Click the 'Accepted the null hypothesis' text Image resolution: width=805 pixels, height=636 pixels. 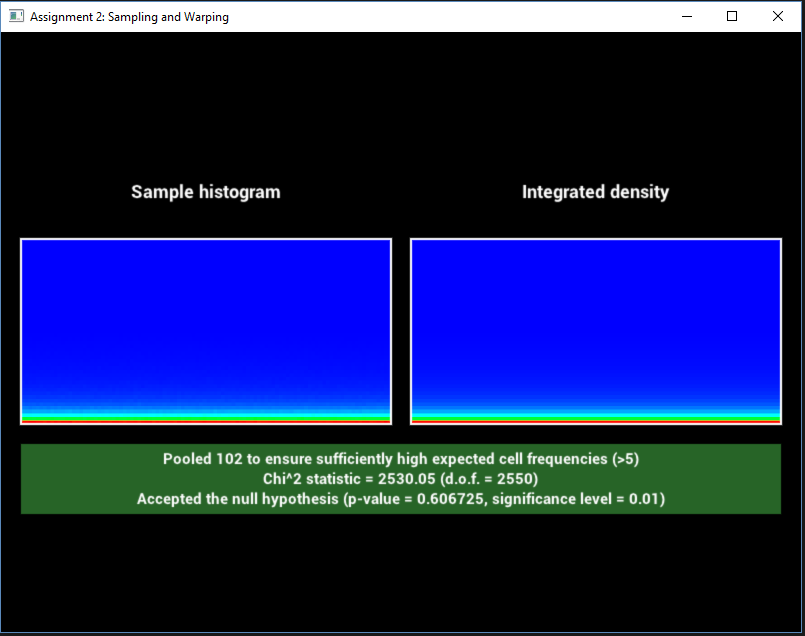[401, 499]
